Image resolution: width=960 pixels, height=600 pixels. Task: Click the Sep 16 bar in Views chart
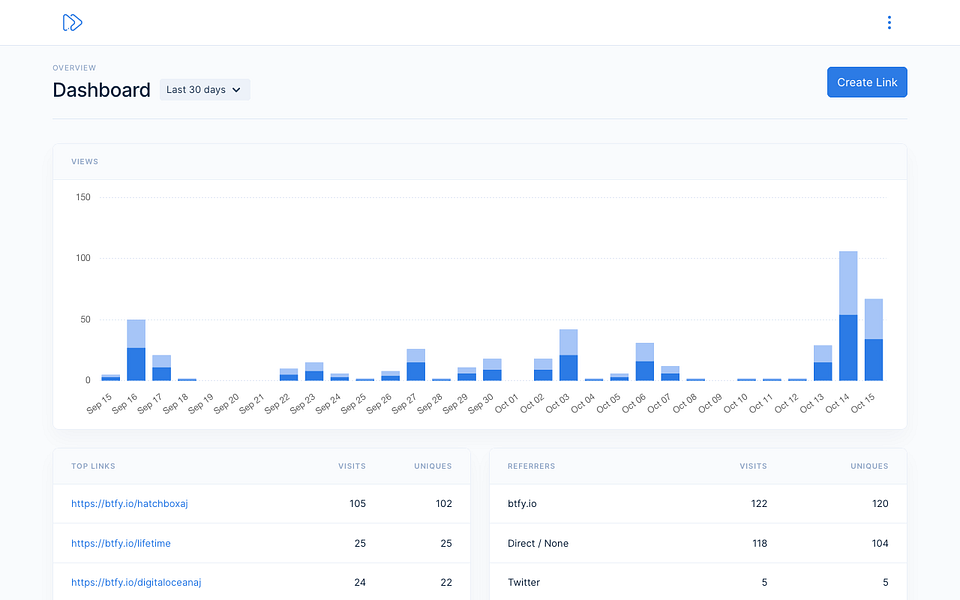[136, 350]
